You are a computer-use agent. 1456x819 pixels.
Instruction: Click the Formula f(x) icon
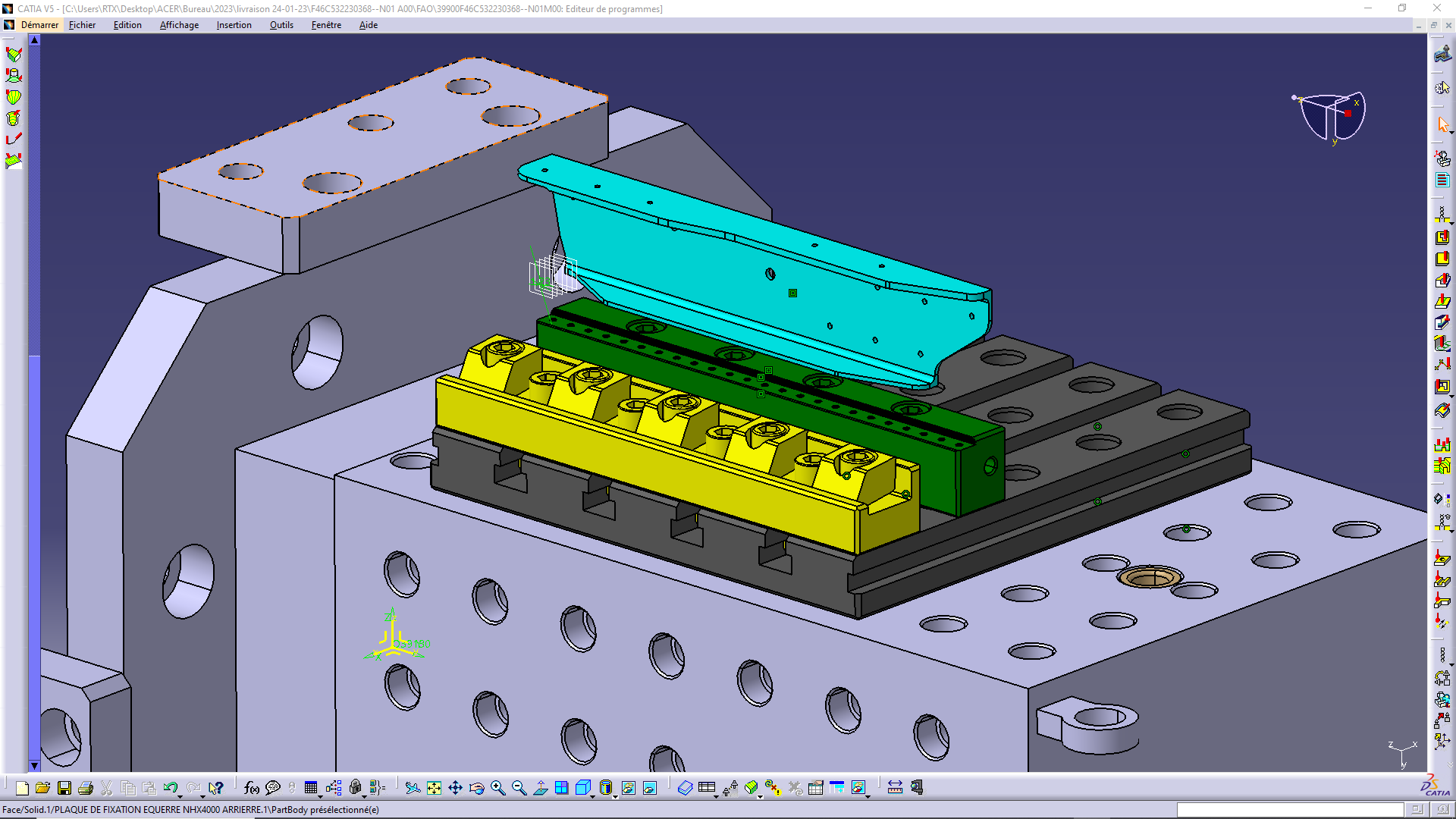click(x=252, y=788)
